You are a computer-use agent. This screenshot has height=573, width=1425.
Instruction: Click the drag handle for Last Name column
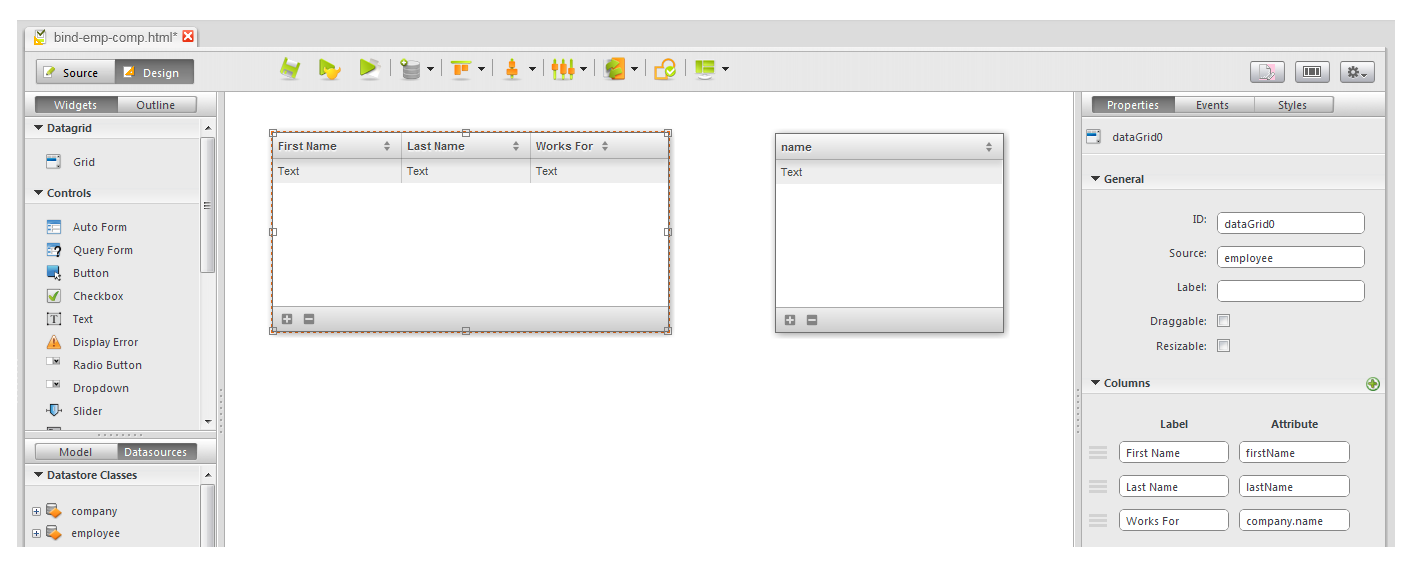point(1098,487)
